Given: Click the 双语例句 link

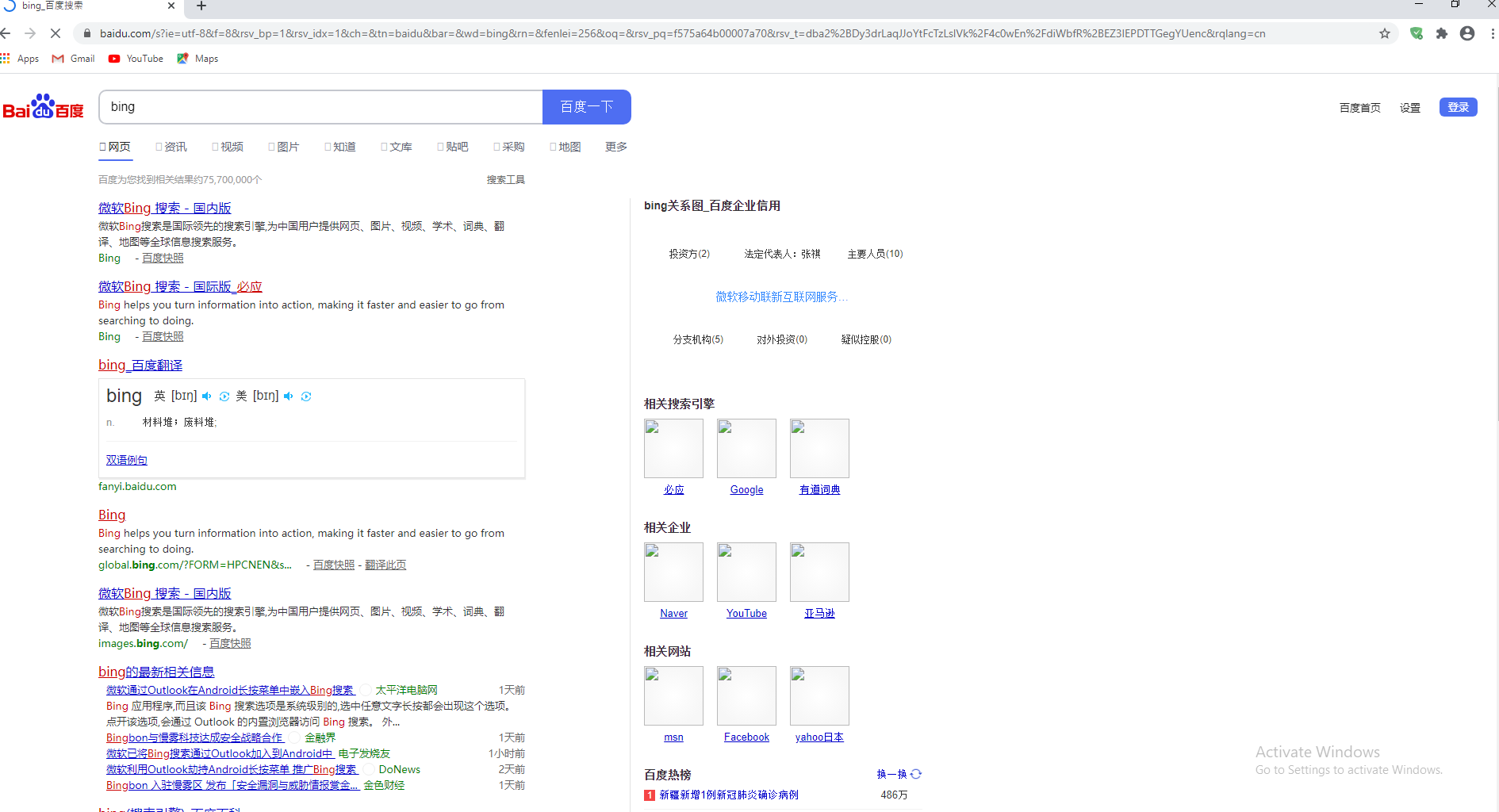Looking at the screenshot, I should tap(127, 460).
